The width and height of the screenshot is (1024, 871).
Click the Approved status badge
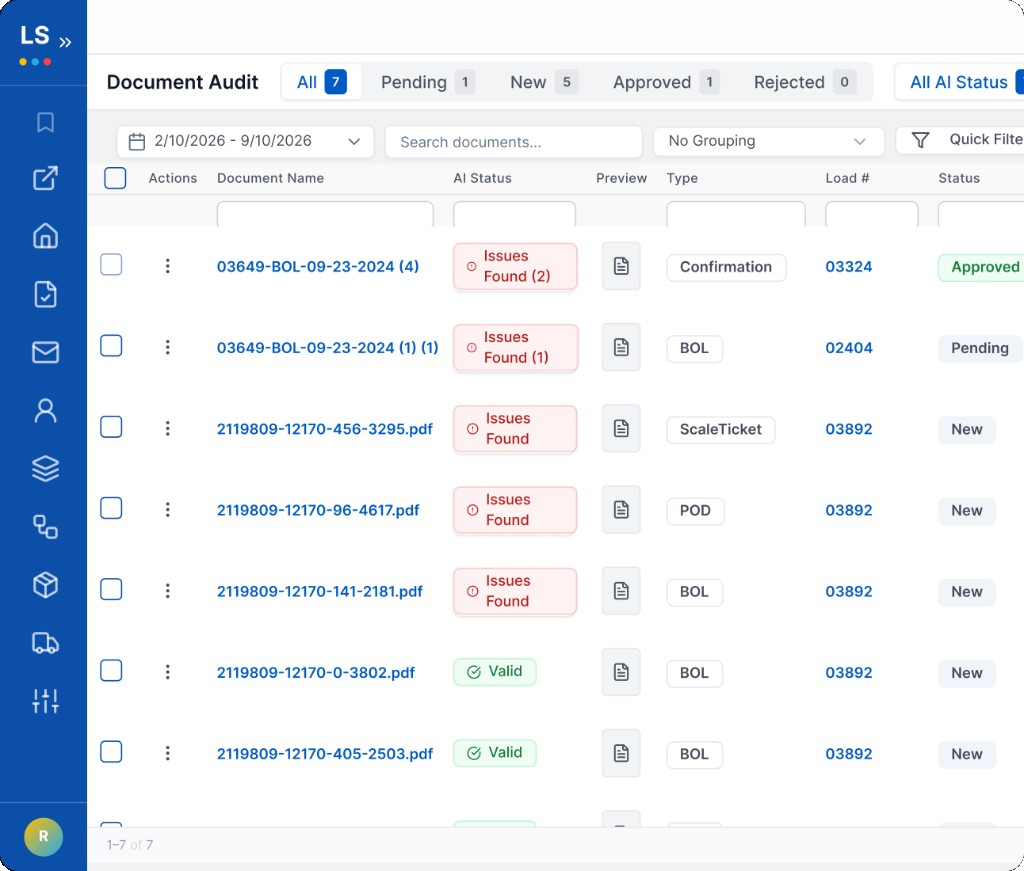click(981, 267)
